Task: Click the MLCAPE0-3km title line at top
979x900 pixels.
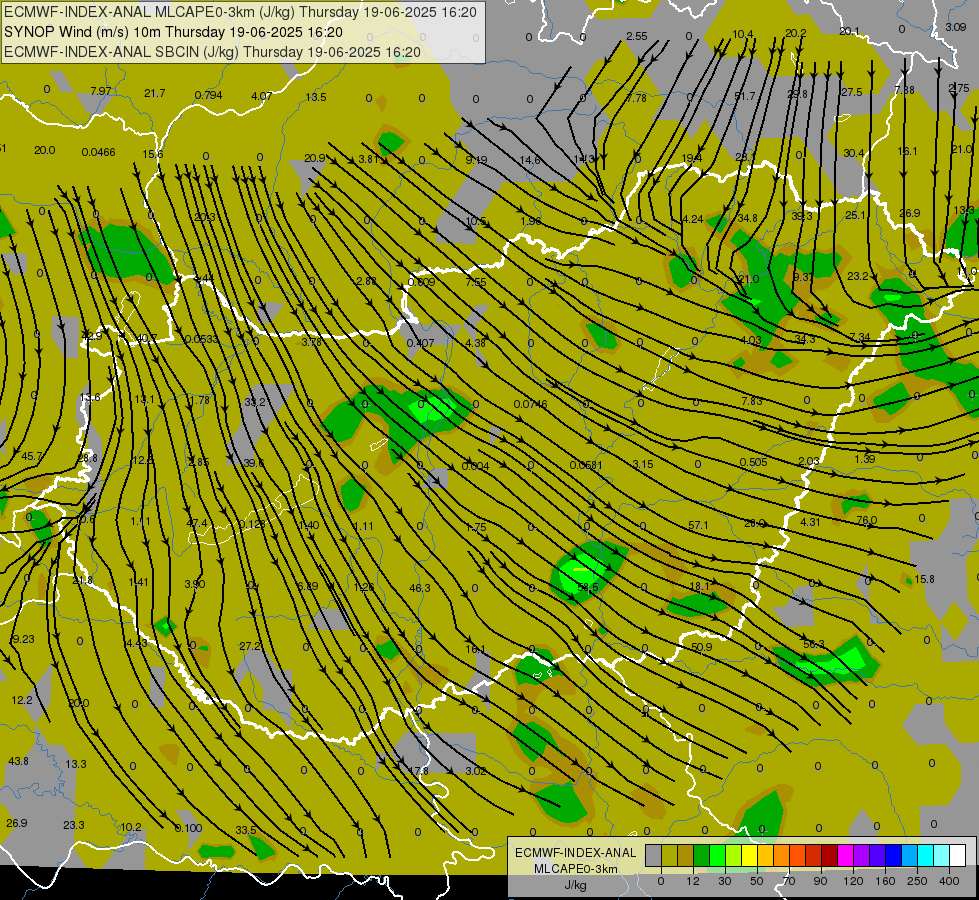Action: coord(240,12)
